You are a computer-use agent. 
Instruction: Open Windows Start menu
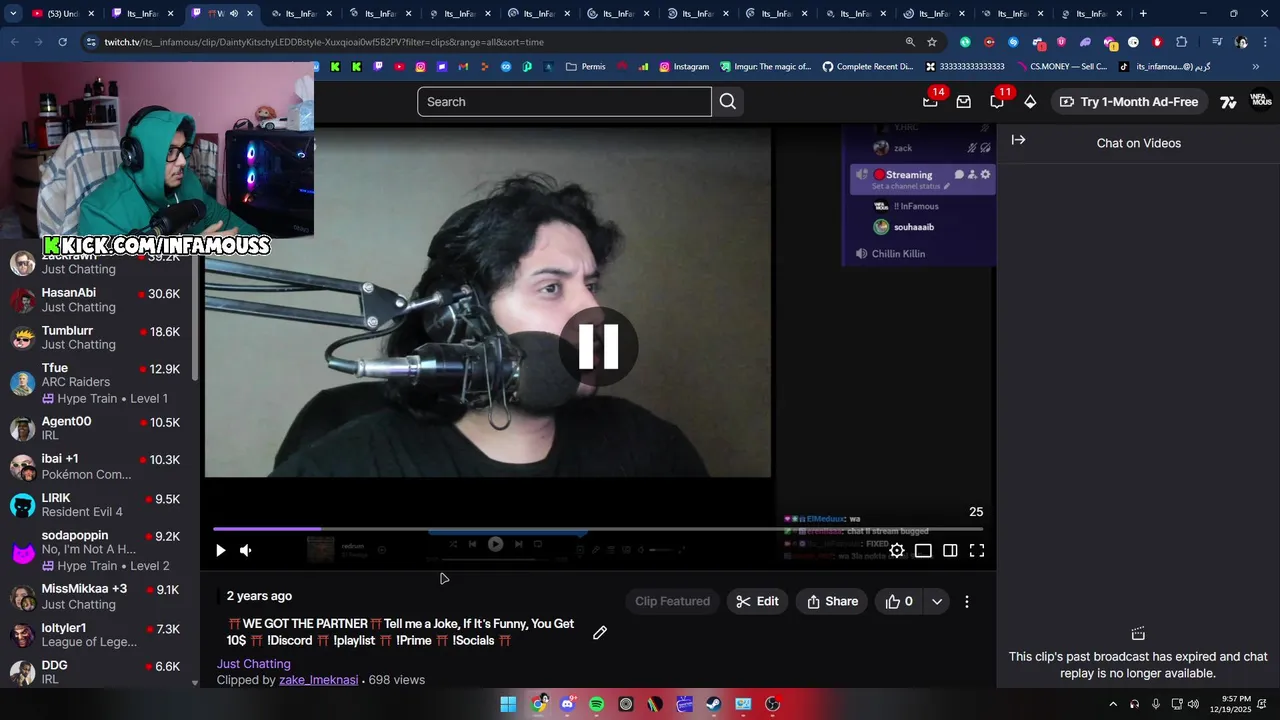[x=508, y=704]
